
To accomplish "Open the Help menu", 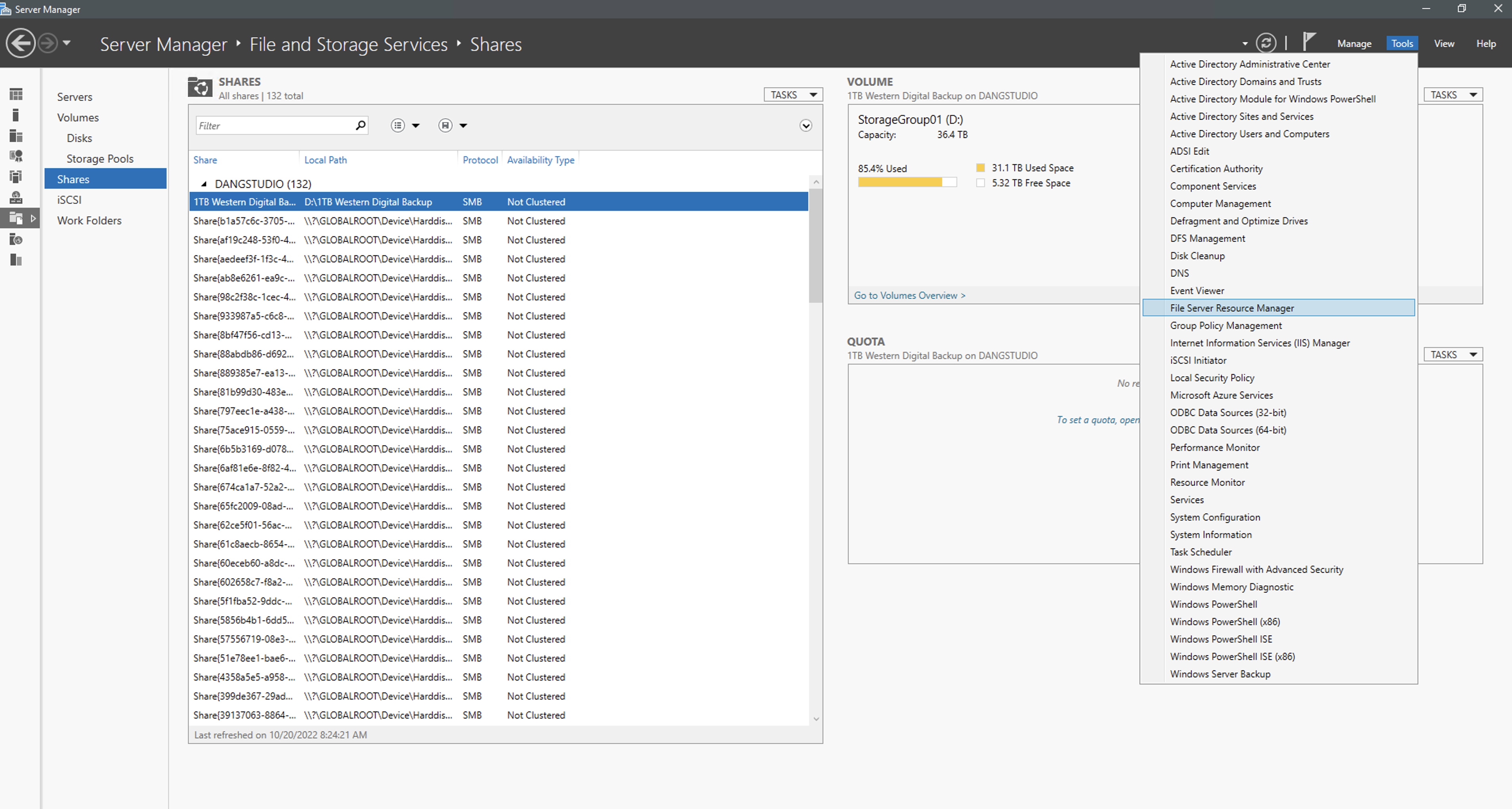I will click(1485, 44).
